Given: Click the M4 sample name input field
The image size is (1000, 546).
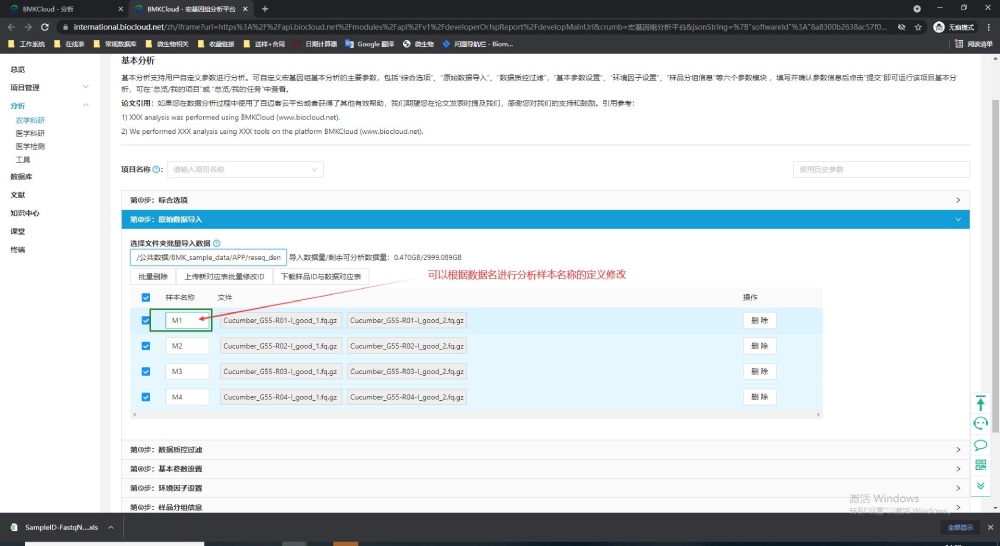Looking at the screenshot, I should (187, 397).
